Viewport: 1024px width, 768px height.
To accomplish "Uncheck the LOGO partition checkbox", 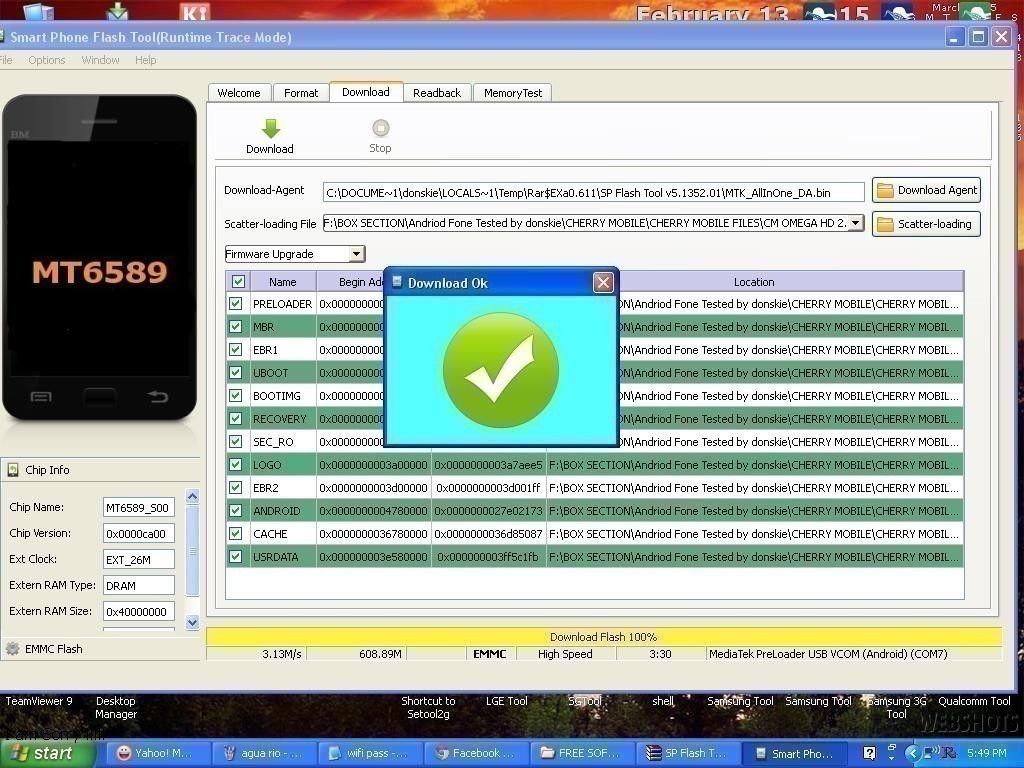I will pos(236,465).
